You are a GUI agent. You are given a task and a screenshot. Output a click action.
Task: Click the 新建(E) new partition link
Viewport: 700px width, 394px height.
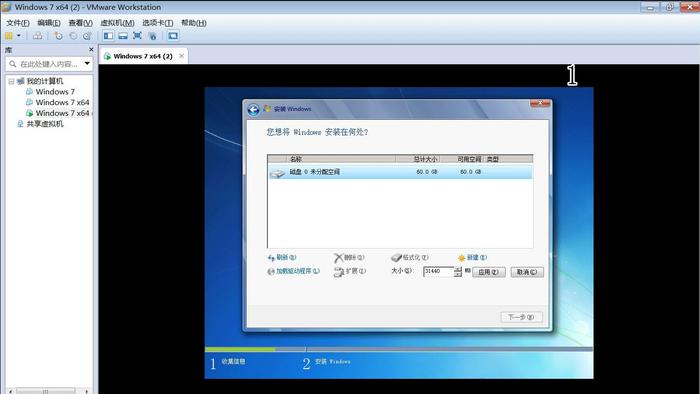[x=472, y=257]
